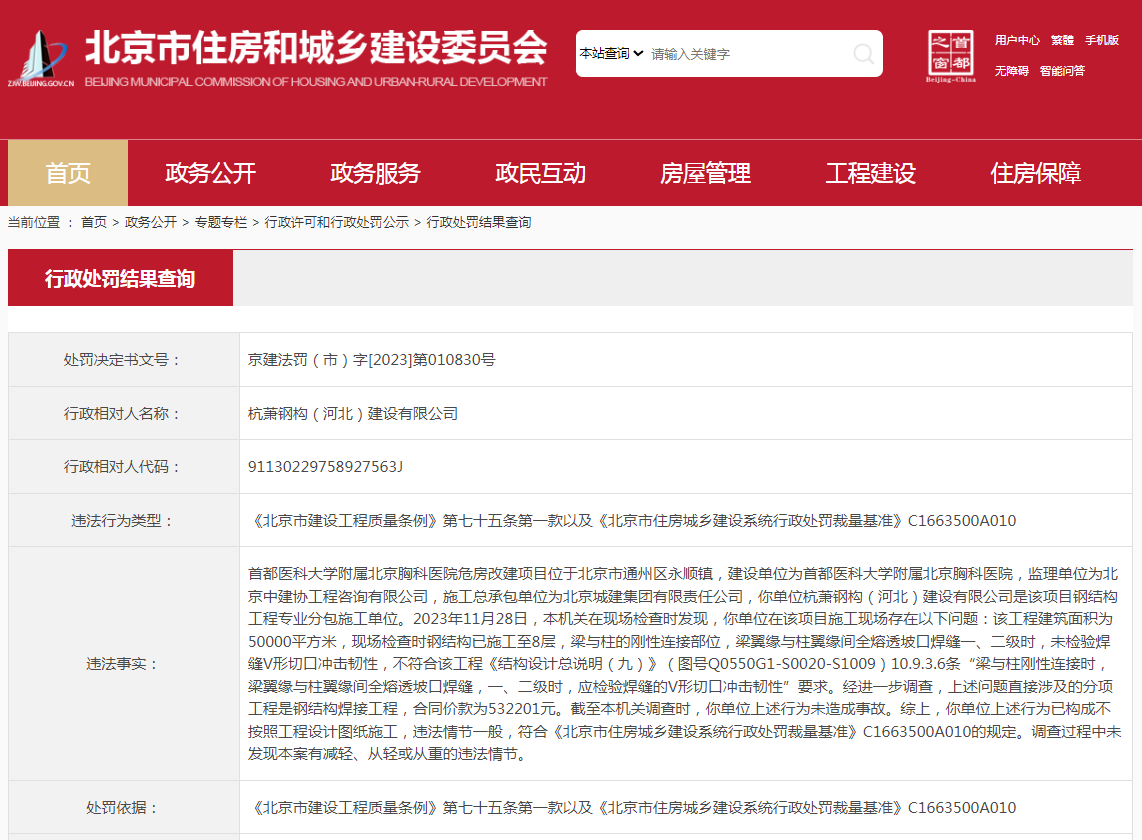Open the 用户中心 link
1142x840 pixels.
point(1017,40)
